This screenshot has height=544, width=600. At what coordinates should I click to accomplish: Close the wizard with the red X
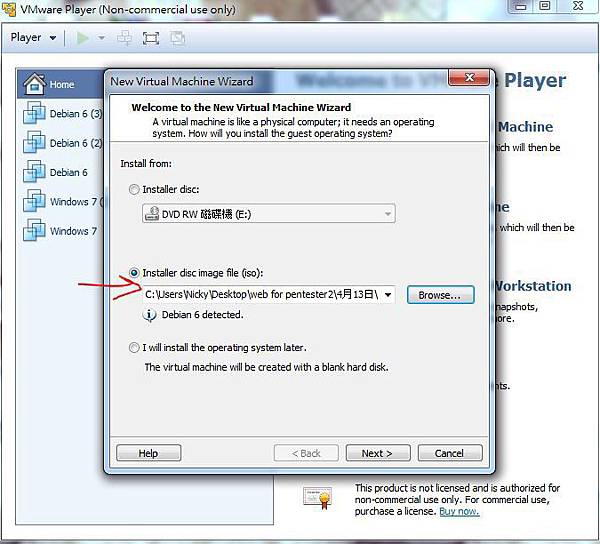tap(469, 78)
